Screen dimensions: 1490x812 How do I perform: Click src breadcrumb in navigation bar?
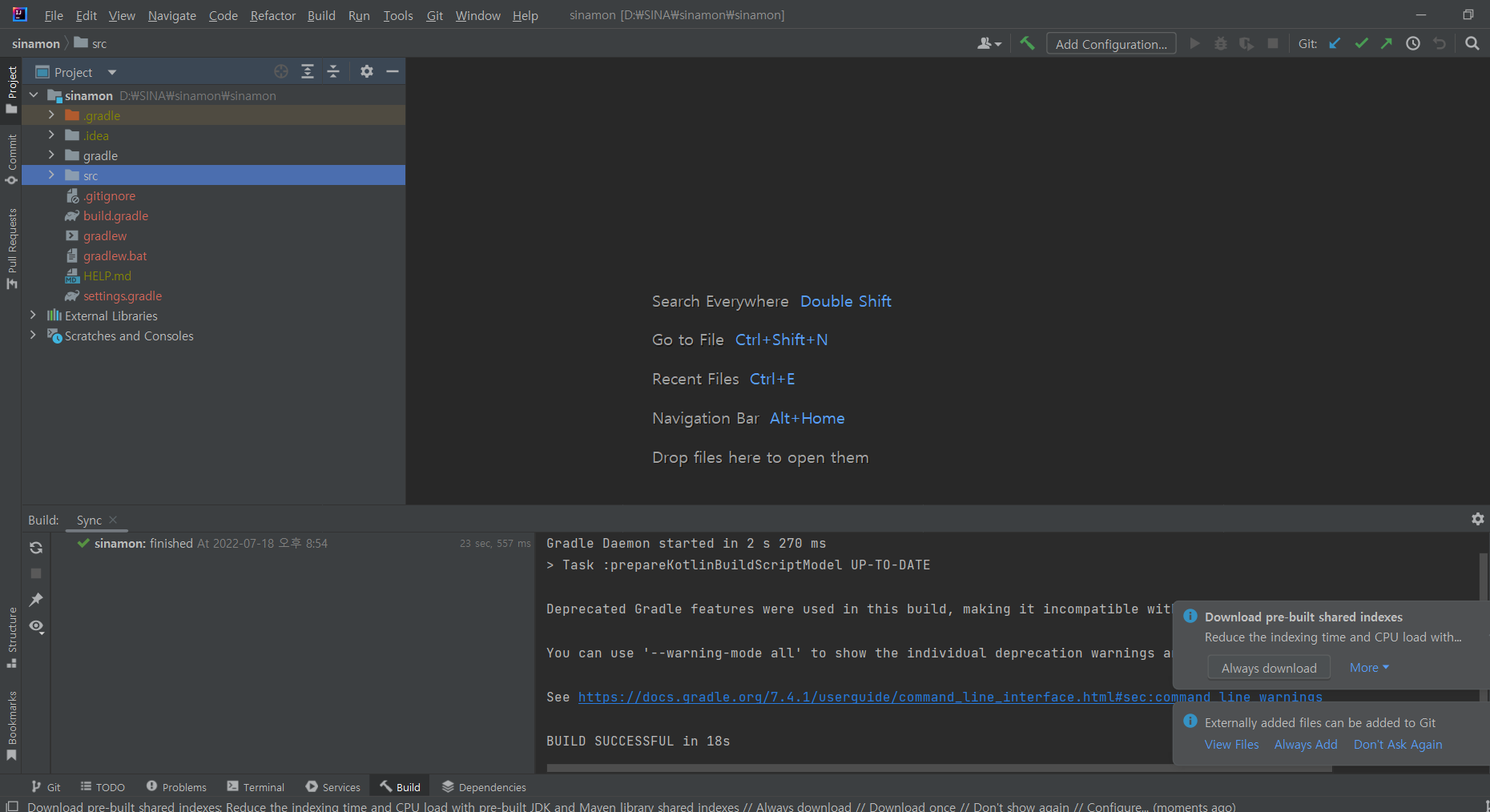click(x=91, y=43)
